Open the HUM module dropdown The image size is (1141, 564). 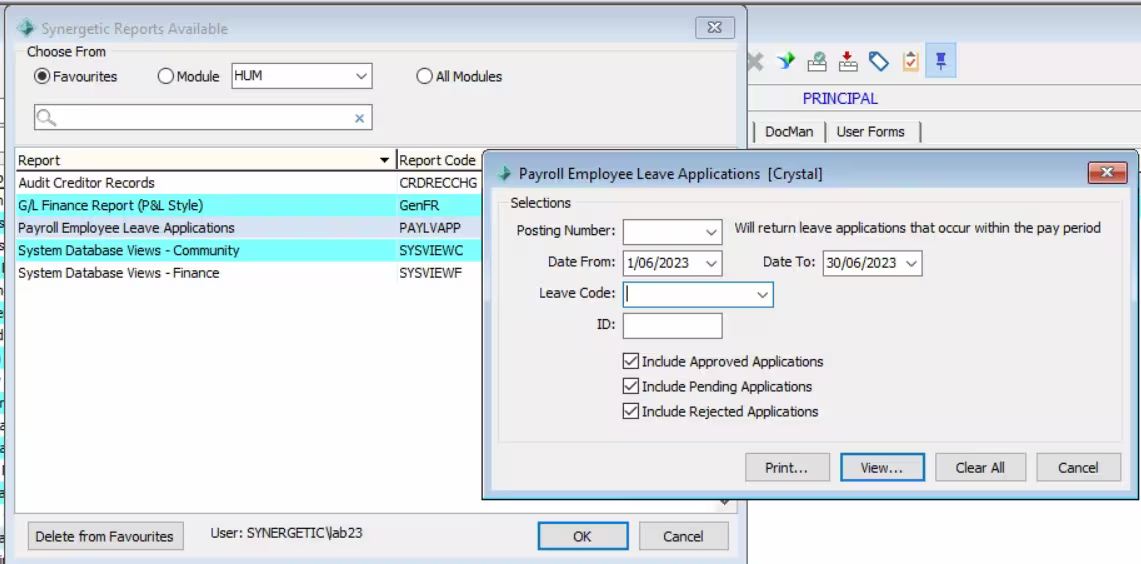pos(361,76)
